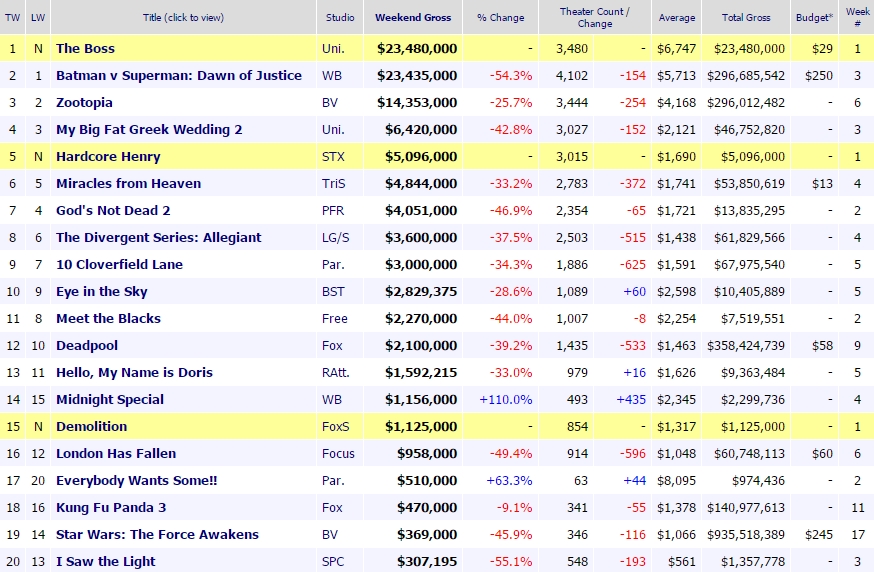Select $245 budget for Star Wars
874x572 pixels.
point(819,535)
